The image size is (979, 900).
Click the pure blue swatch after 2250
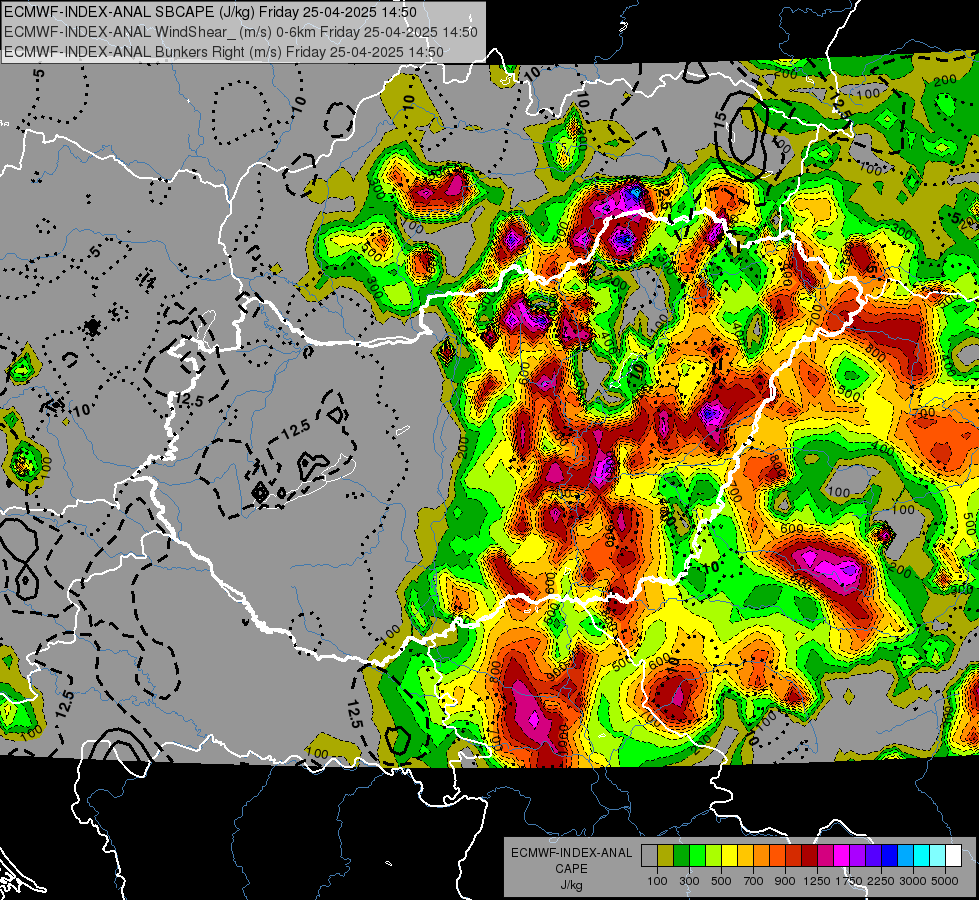tap(889, 855)
